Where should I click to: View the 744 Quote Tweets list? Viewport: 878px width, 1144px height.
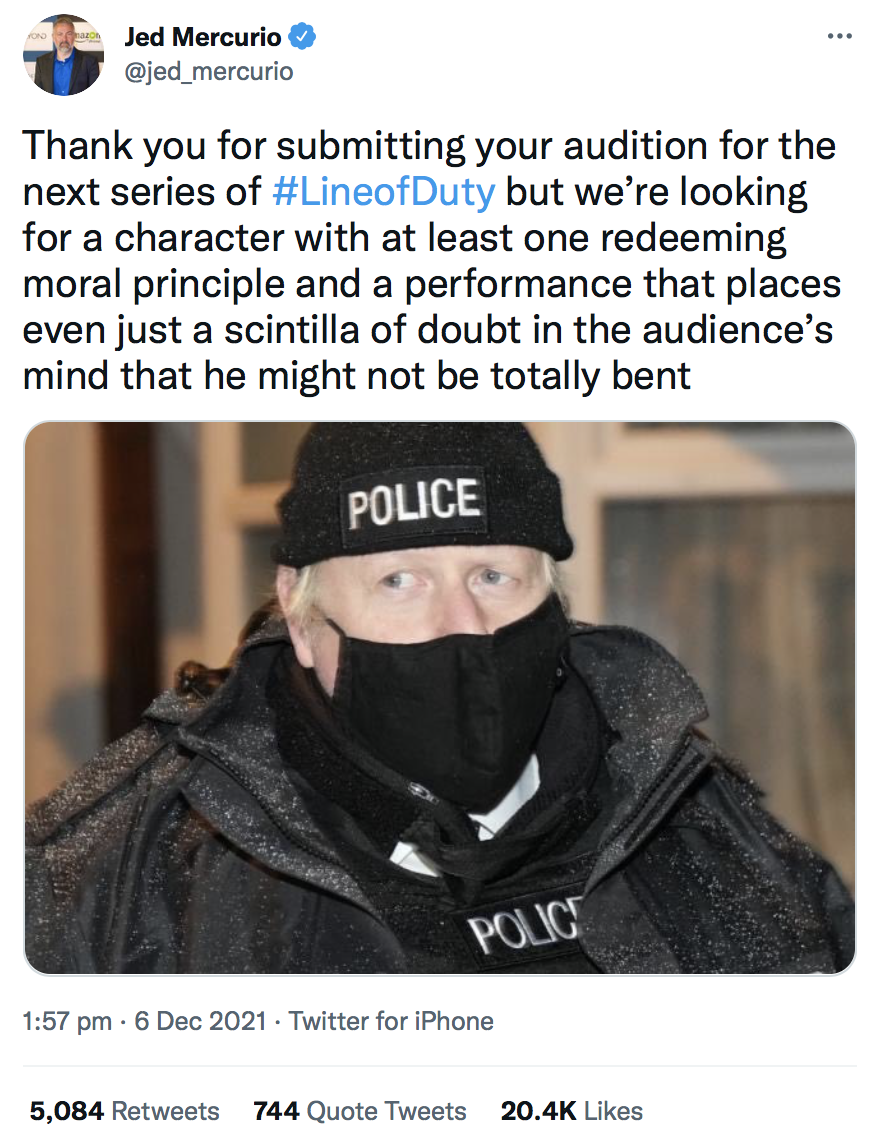tap(360, 1111)
